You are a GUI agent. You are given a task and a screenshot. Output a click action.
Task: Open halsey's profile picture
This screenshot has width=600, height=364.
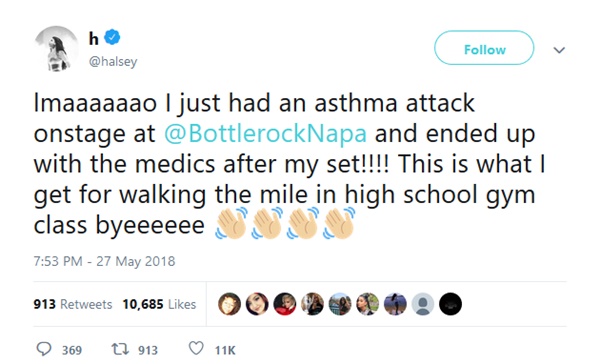pos(56,49)
